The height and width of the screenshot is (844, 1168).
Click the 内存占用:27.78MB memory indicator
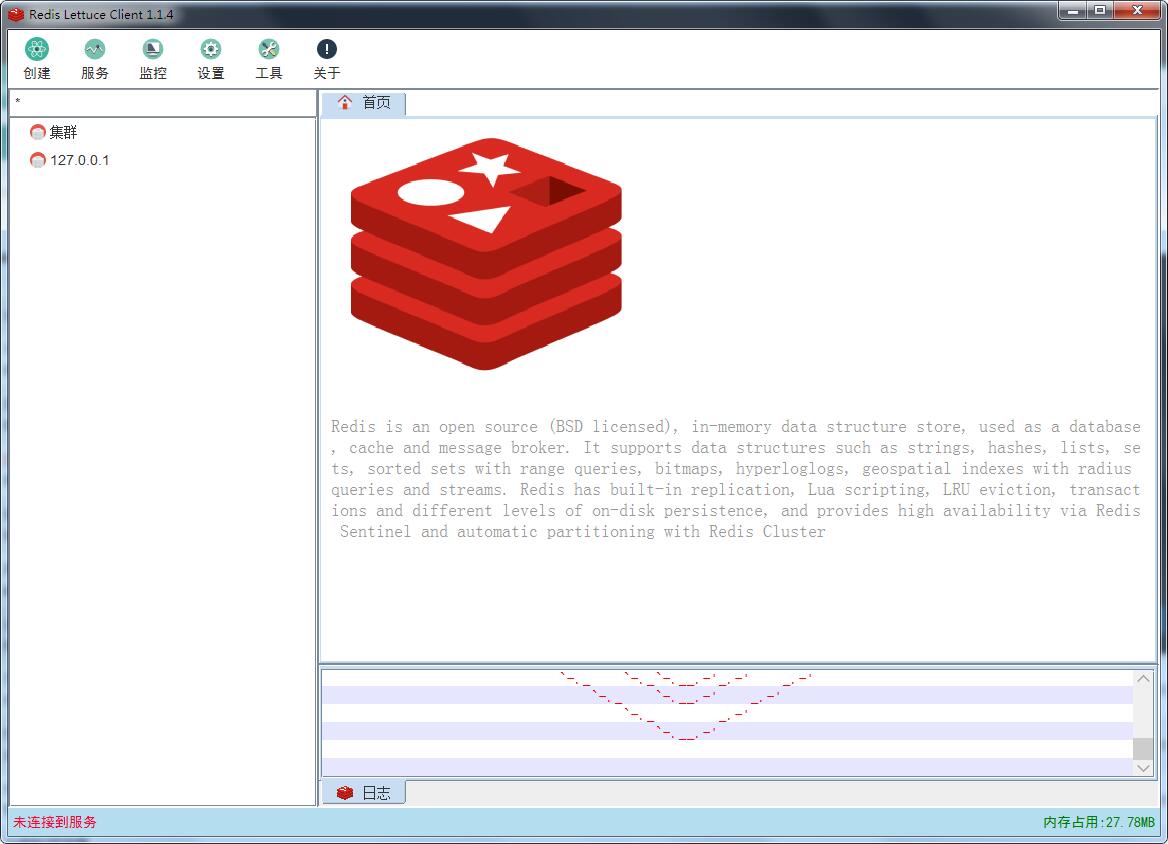(1099, 822)
